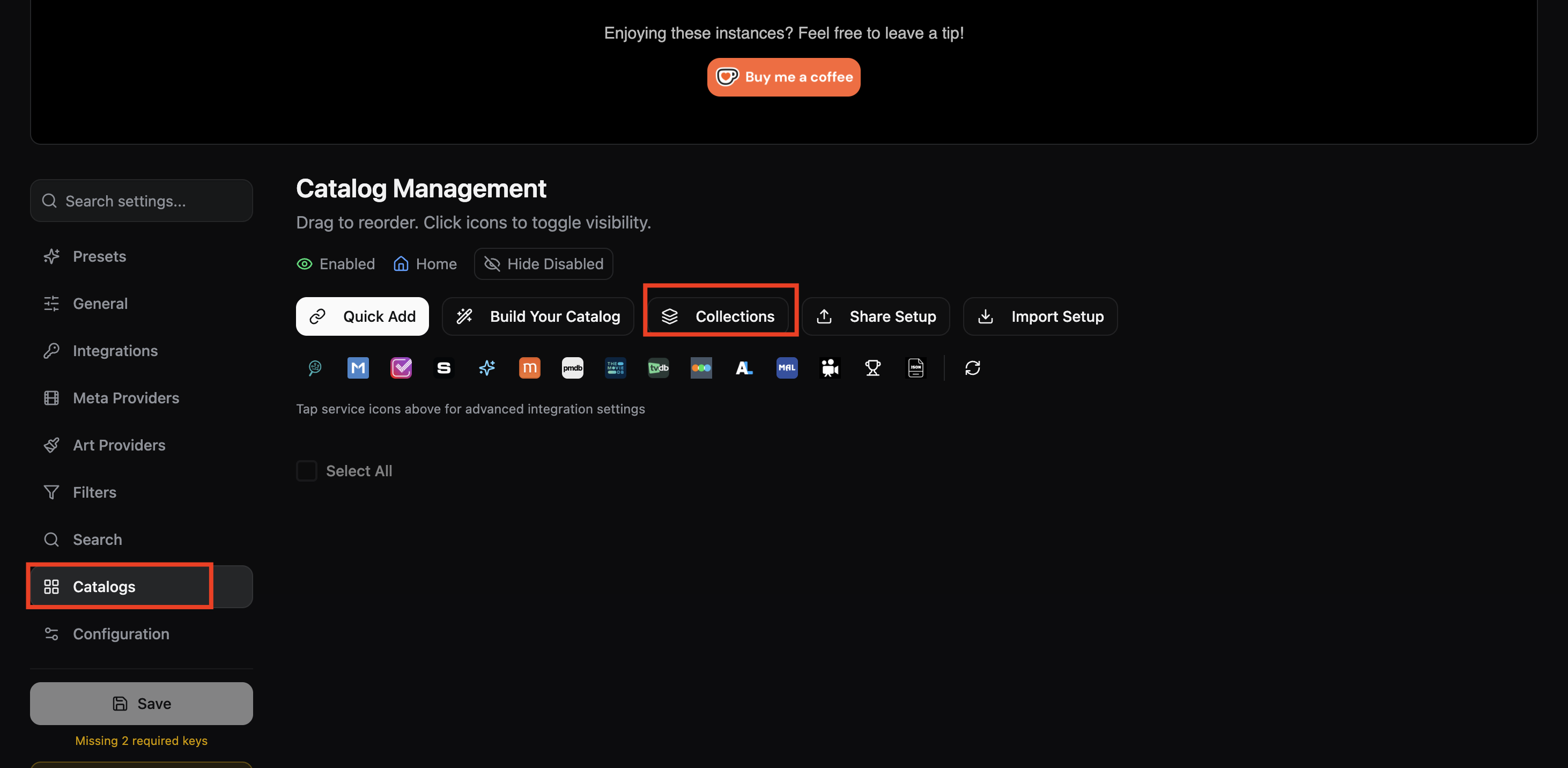Click the movie camera service icon

click(x=830, y=367)
